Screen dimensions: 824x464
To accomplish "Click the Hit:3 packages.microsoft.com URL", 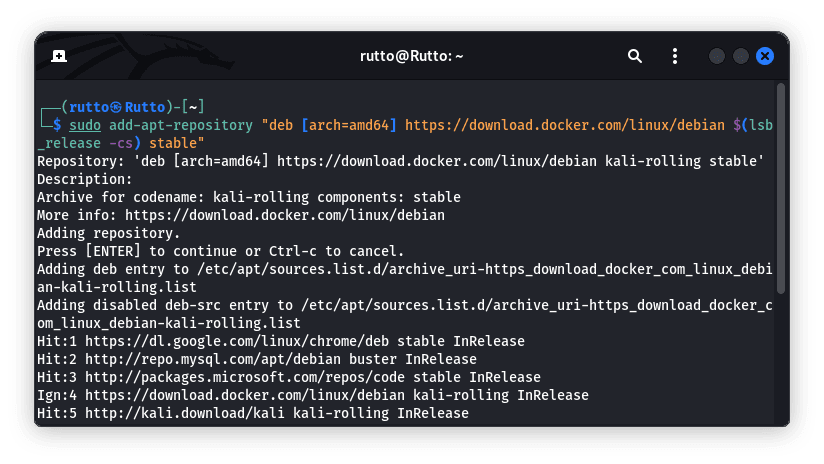I will 245,377.
